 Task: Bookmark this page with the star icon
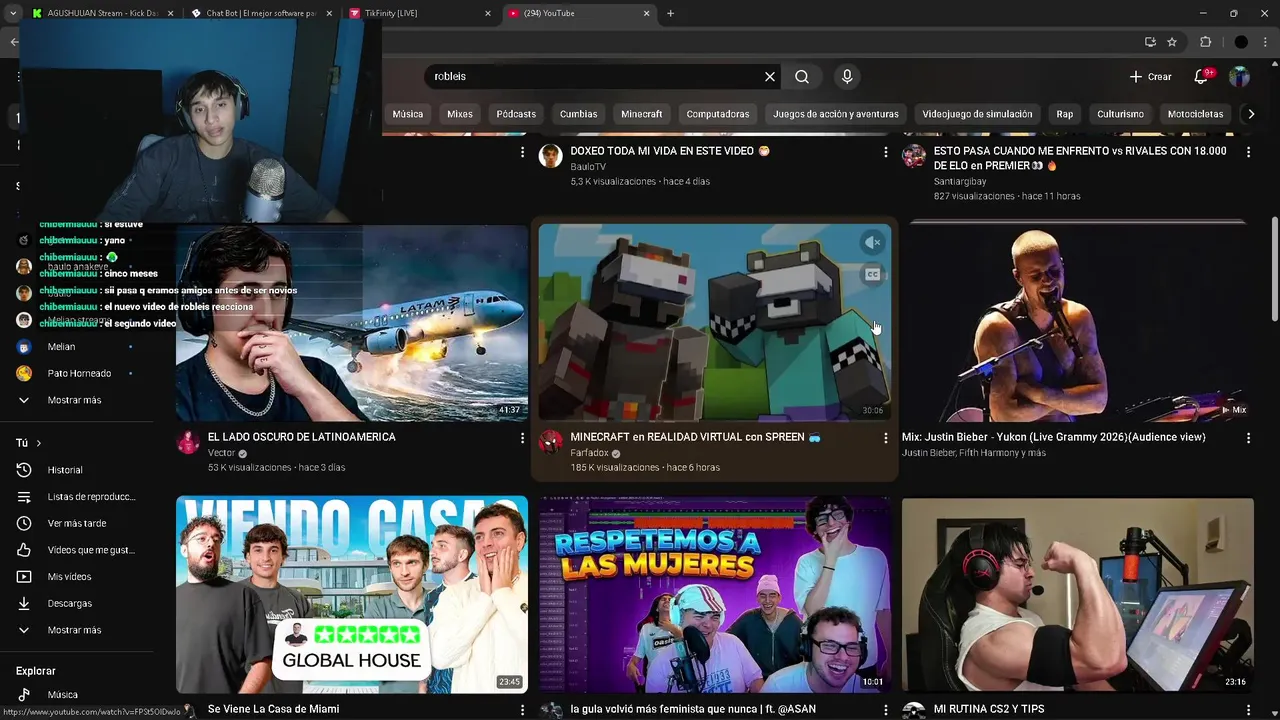pos(1172,42)
